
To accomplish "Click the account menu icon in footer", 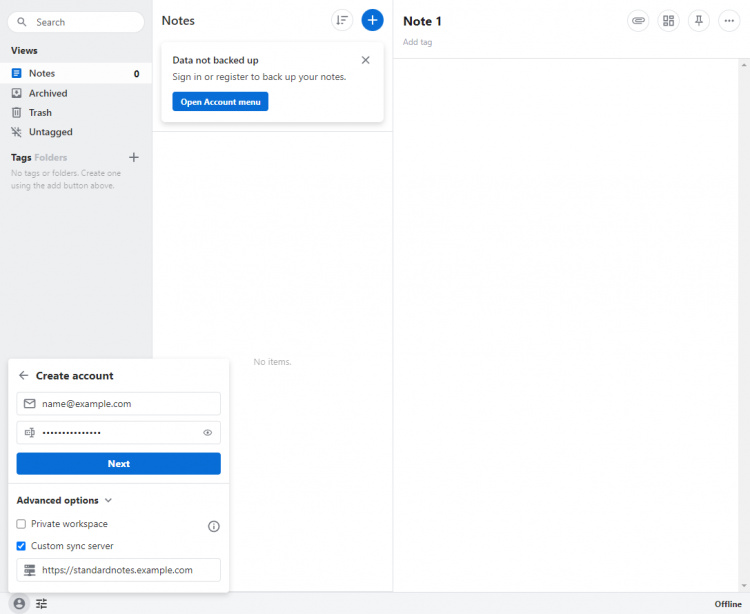I will tap(19, 603).
